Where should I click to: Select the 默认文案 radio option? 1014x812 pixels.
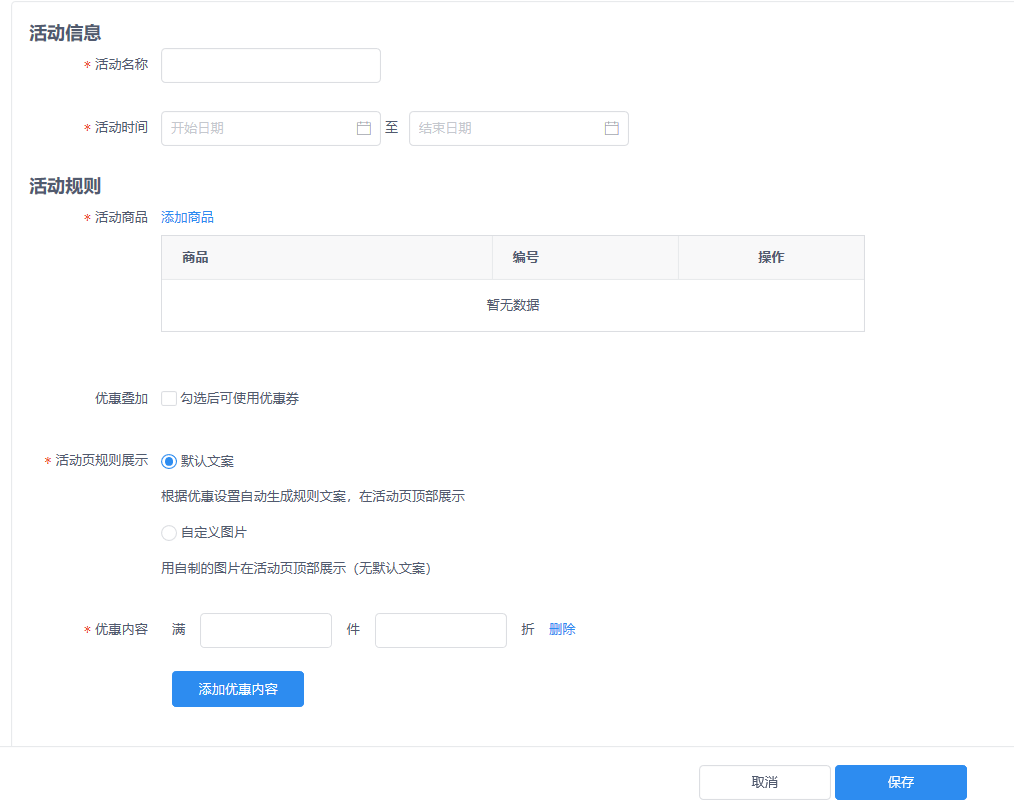[169, 462]
